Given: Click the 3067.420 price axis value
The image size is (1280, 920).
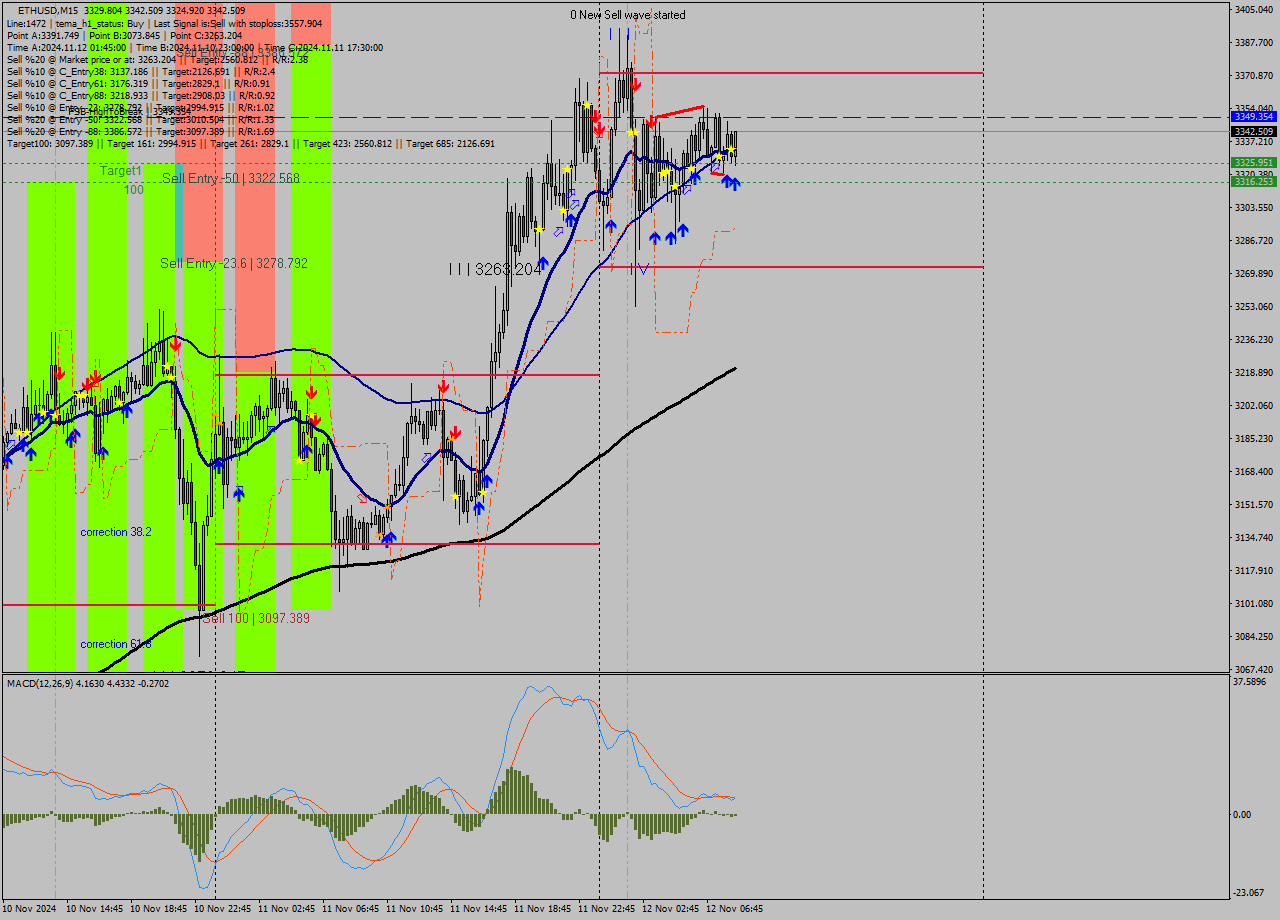Looking at the screenshot, I should click(1253, 669).
